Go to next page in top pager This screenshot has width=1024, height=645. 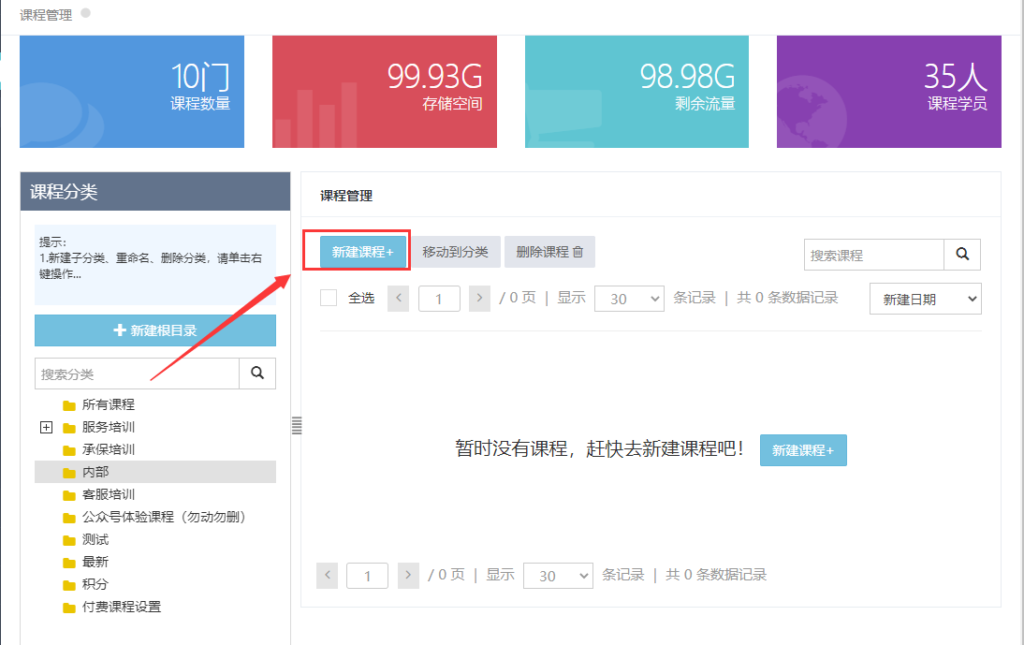[x=479, y=298]
